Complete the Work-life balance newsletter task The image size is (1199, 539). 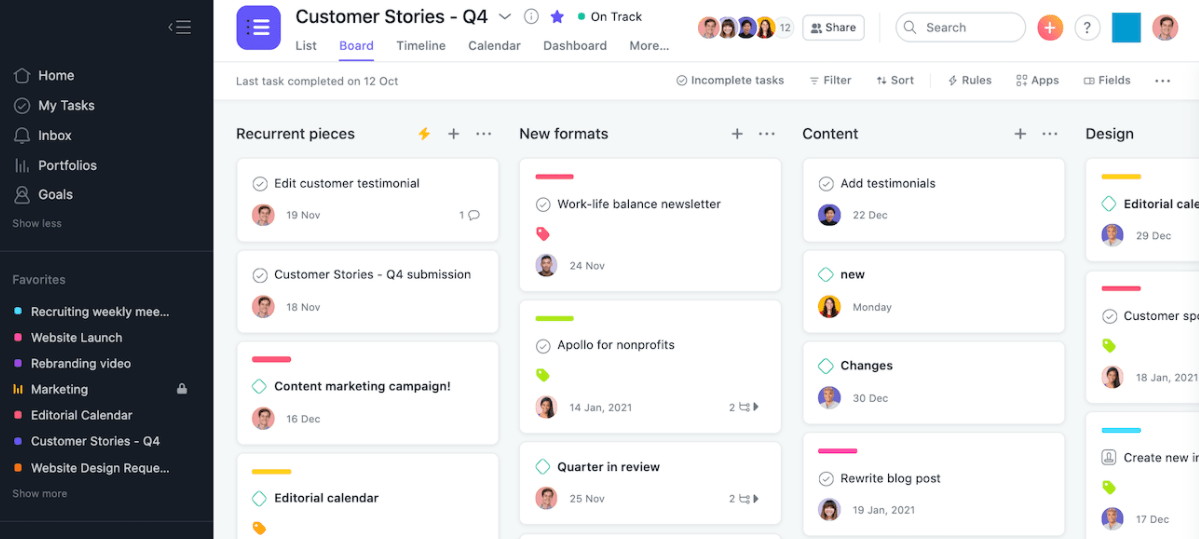[543, 204]
